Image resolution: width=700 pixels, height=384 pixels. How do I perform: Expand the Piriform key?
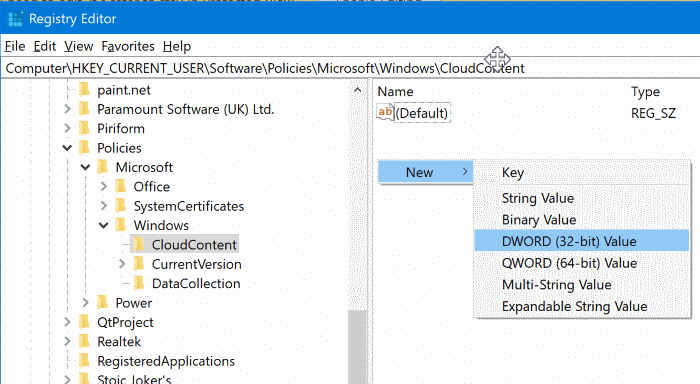click(x=67, y=128)
